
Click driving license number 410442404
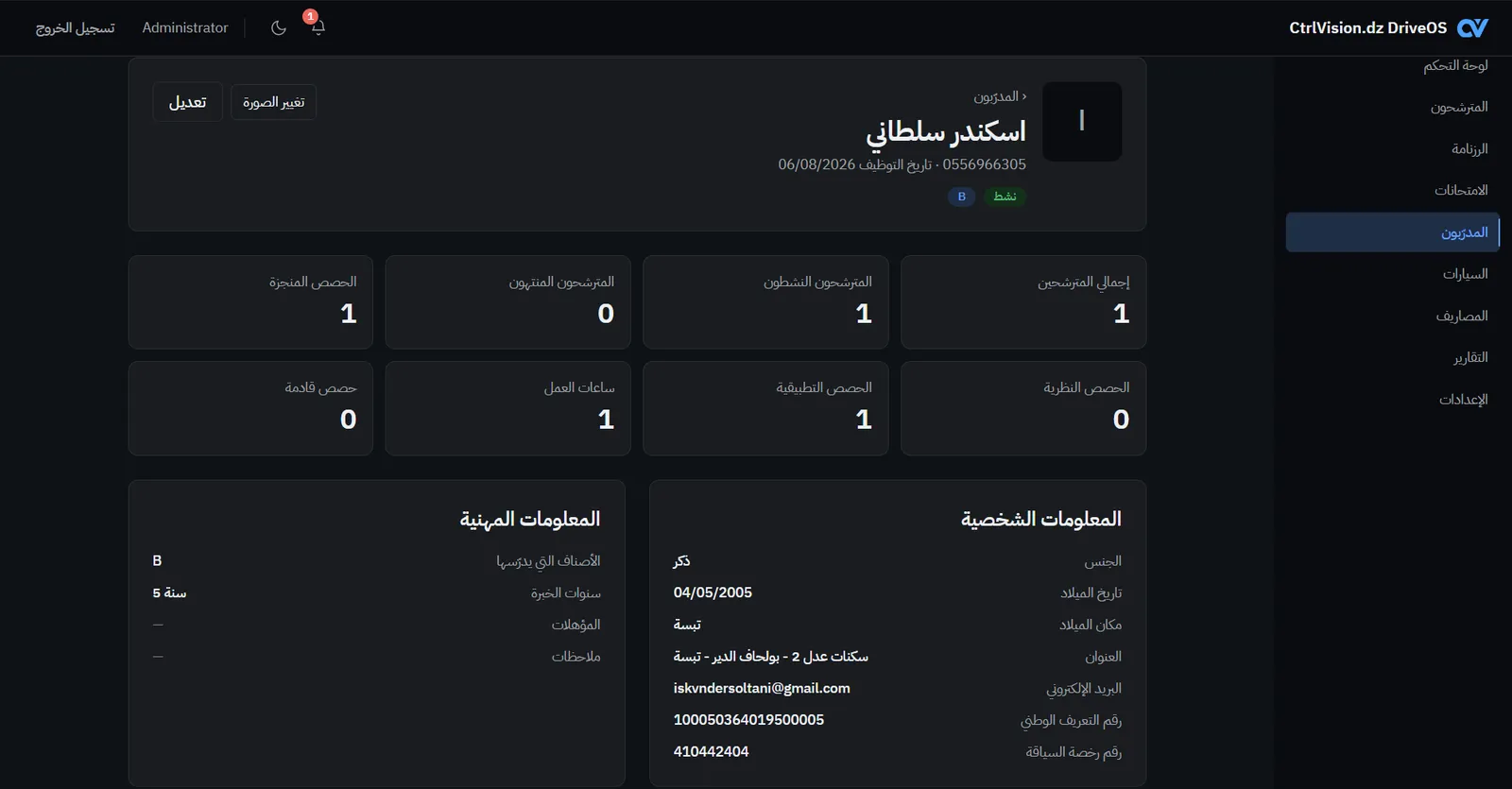[x=711, y=751]
